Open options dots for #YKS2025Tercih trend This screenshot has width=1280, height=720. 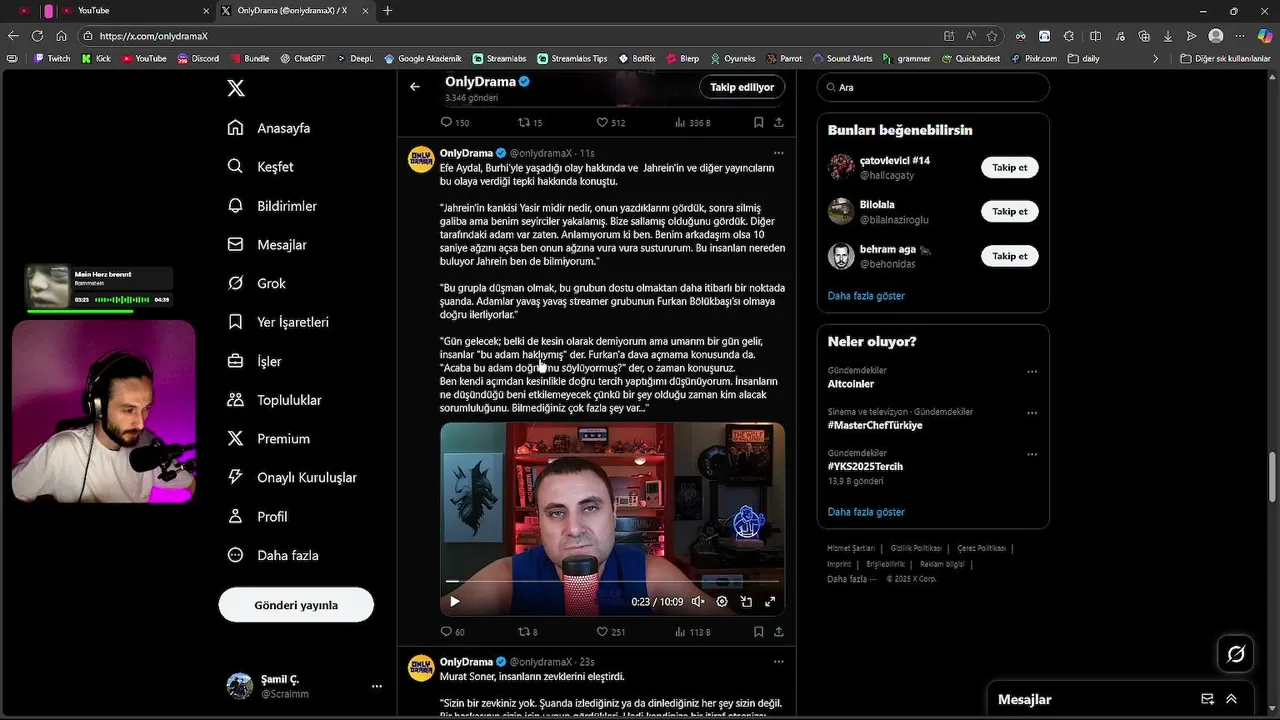coord(1032,454)
